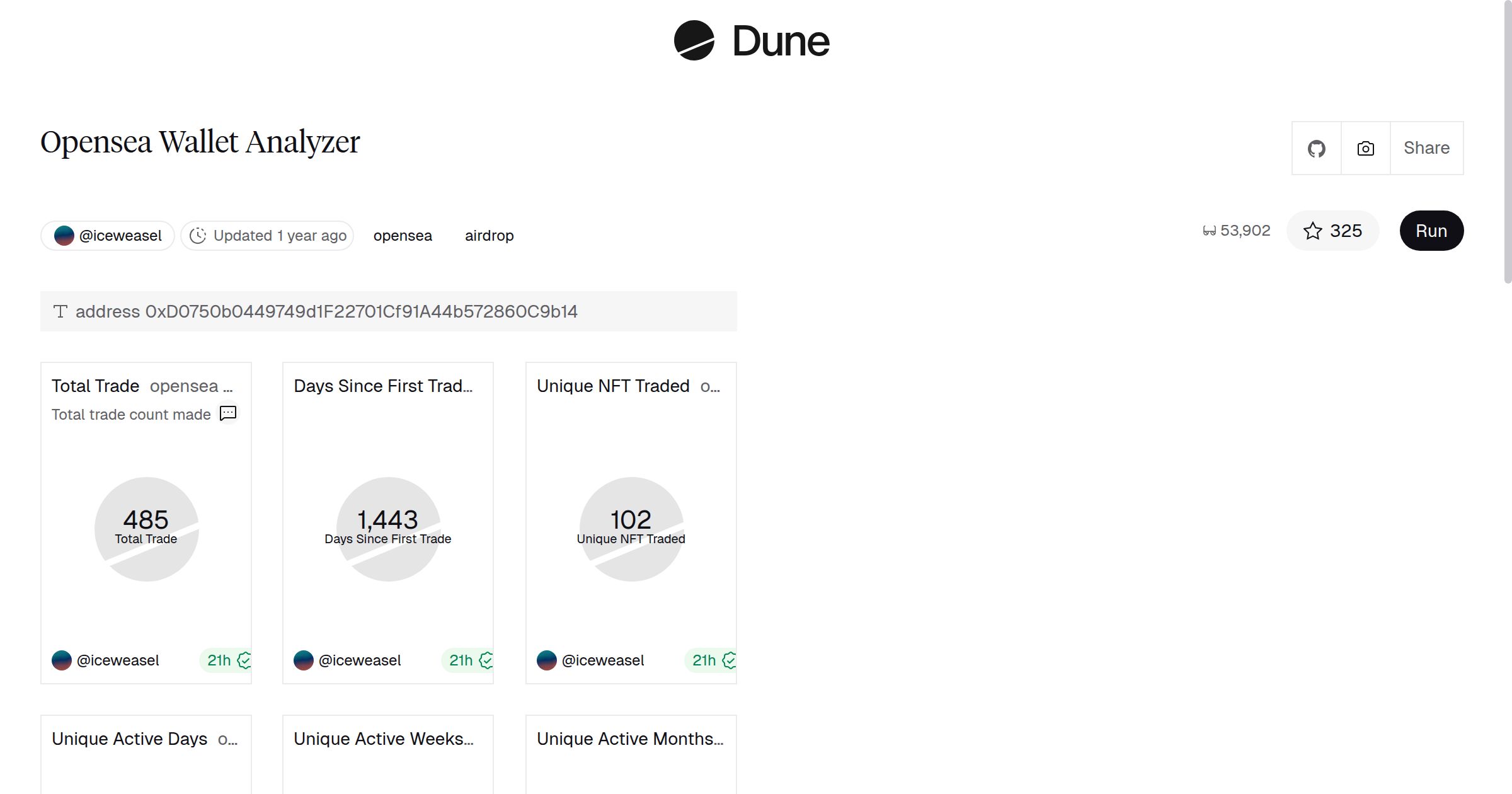Run the dashboard queries
This screenshot has width=1512, height=794.
[1431, 231]
